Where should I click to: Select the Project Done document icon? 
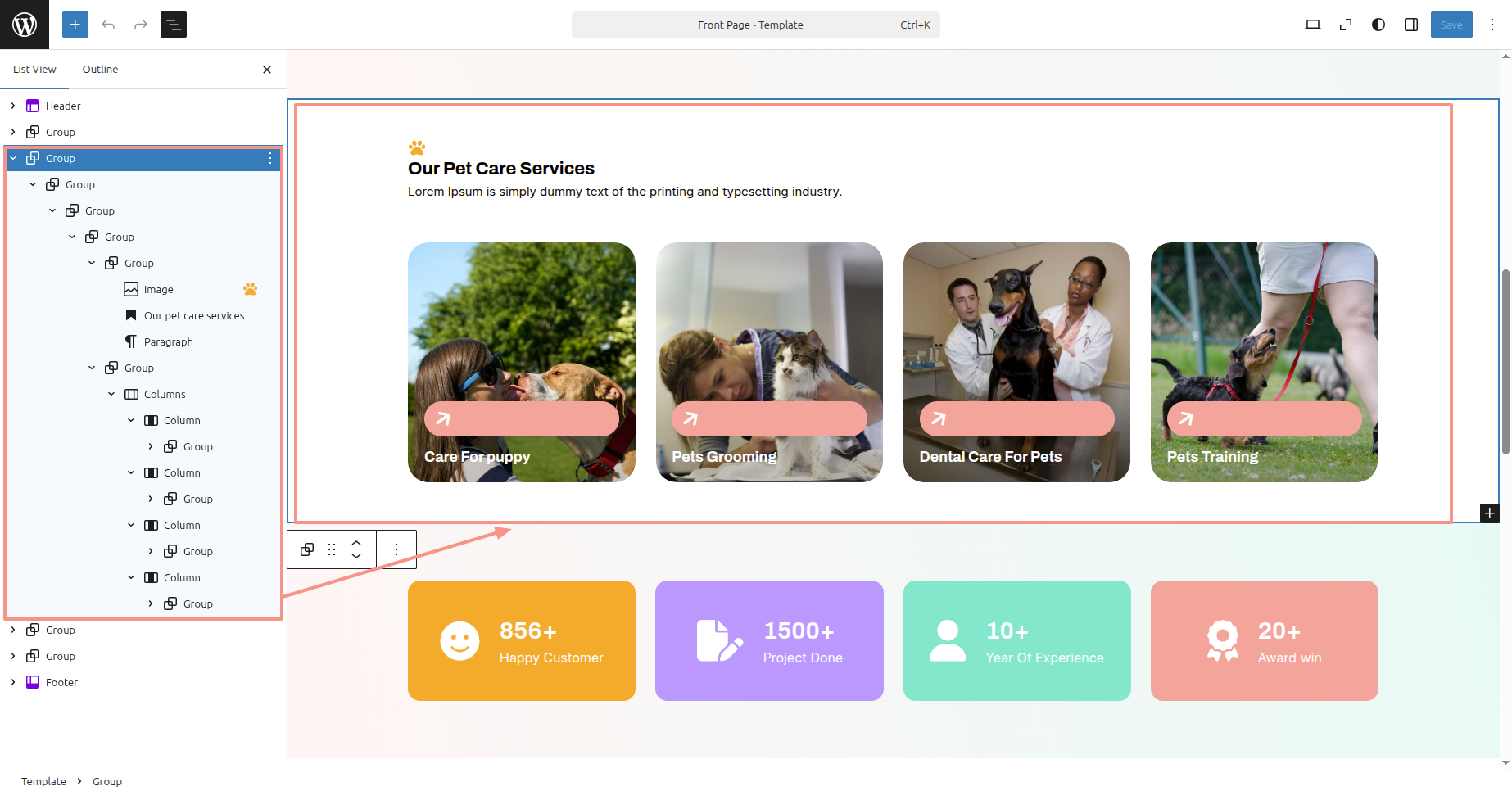click(719, 640)
